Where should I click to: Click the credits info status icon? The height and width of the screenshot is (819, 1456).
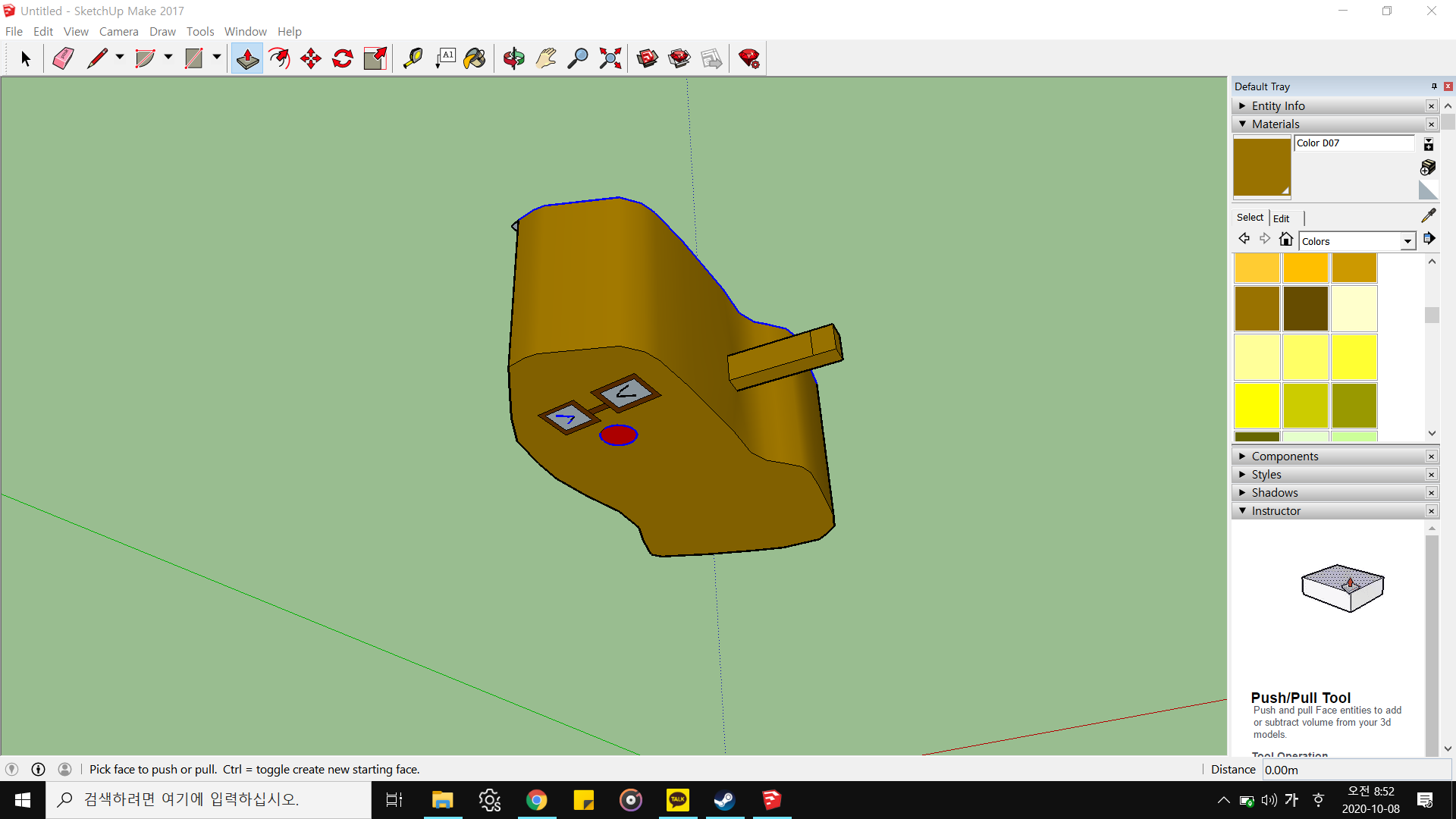pos(38,769)
